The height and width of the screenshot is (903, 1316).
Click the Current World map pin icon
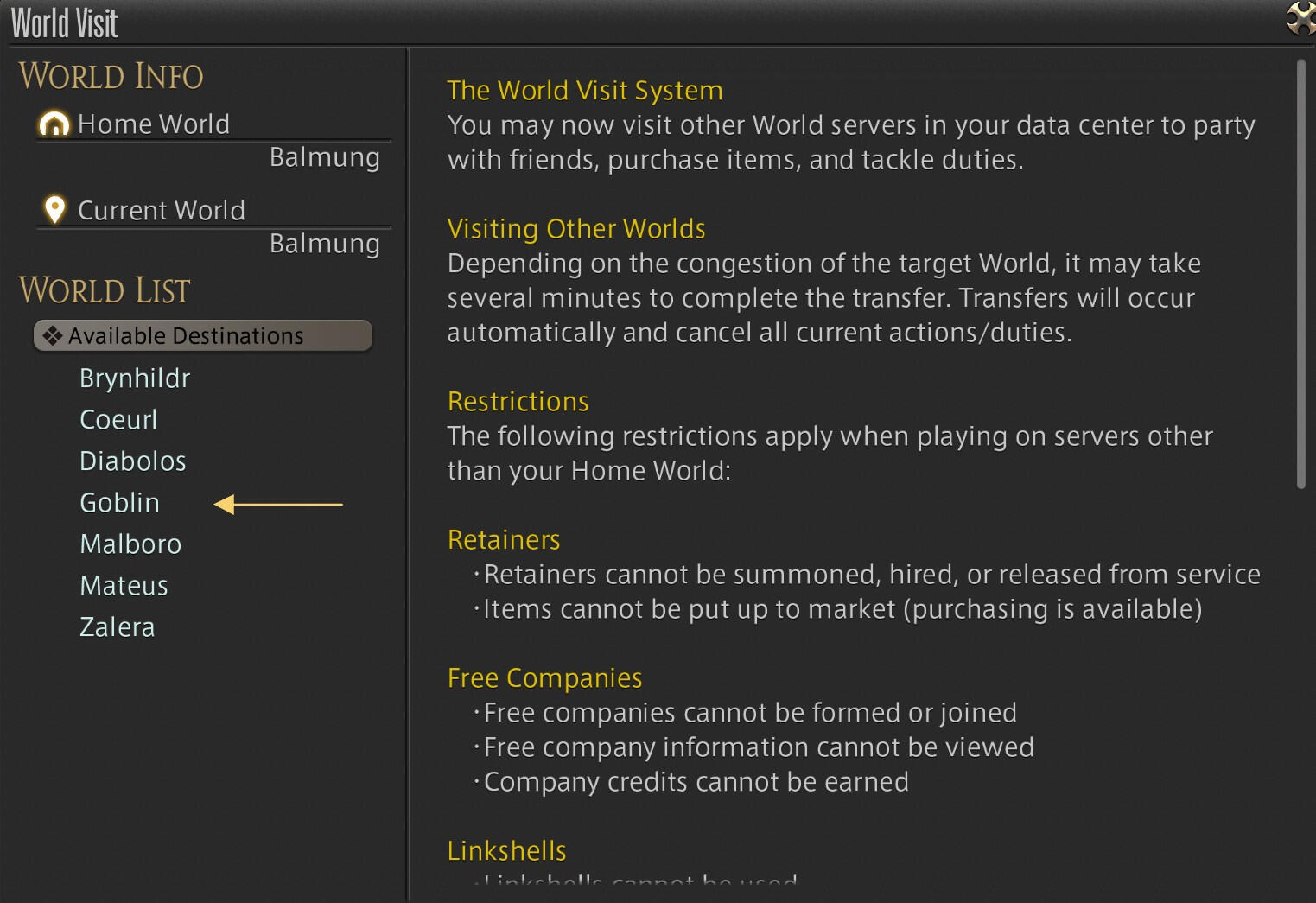coord(54,210)
